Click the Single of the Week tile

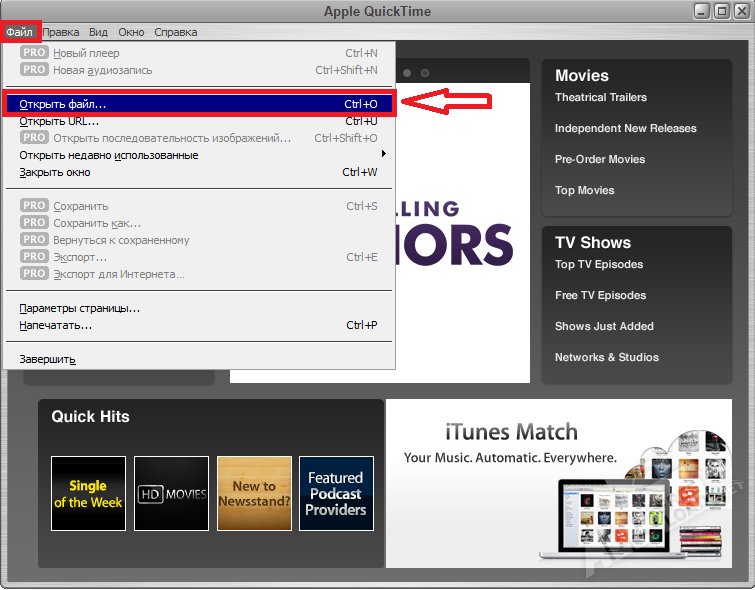(88, 493)
